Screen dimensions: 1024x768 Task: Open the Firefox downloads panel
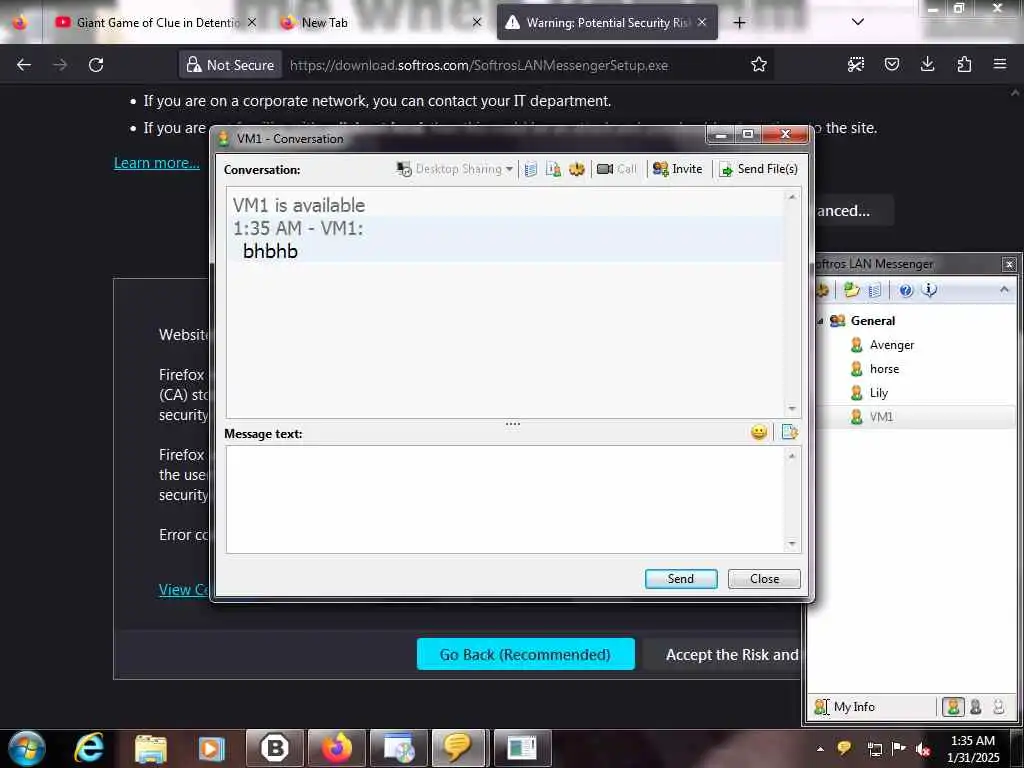click(927, 64)
